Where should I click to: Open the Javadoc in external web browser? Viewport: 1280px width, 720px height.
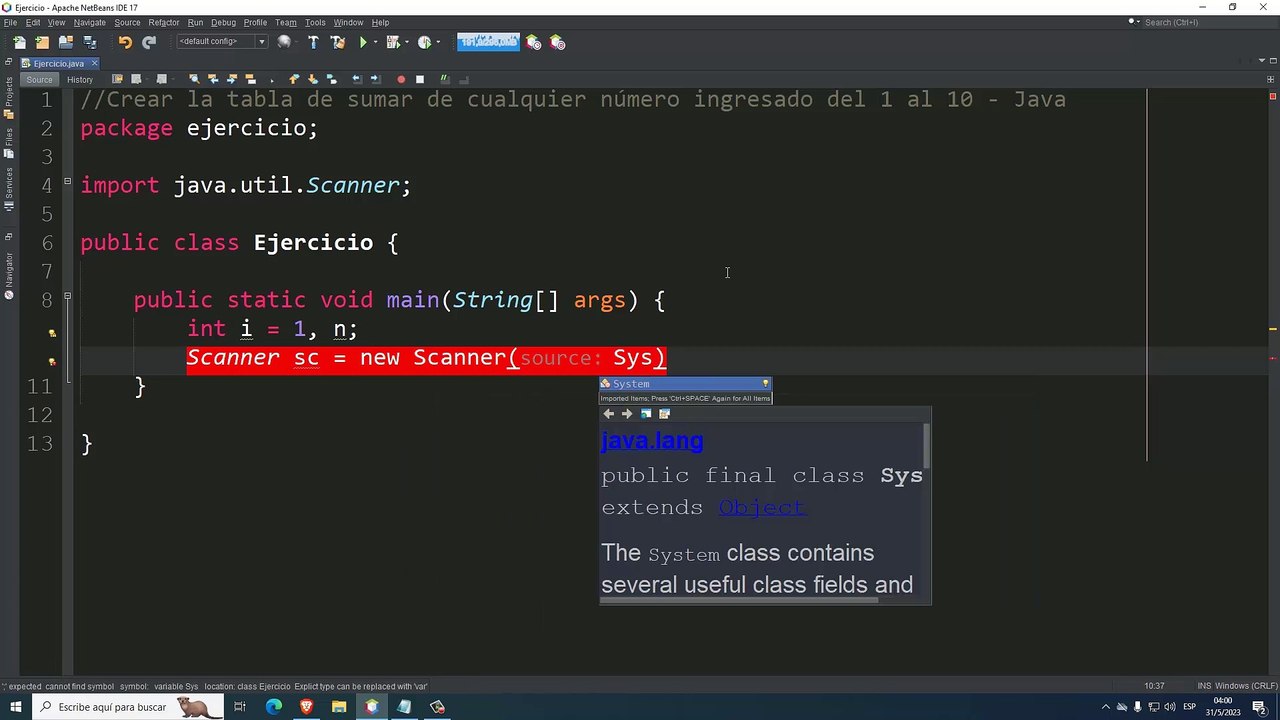646,414
